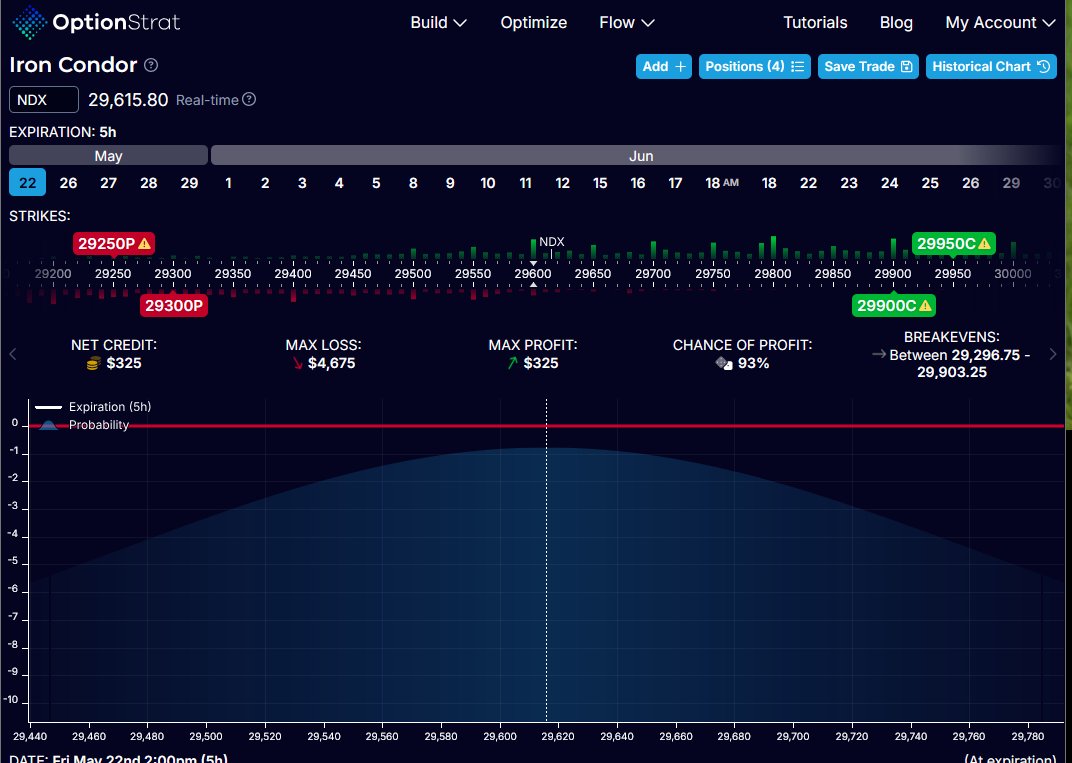Select June 15 expiration date
Viewport: 1072px width, 763px height.
pyautogui.click(x=600, y=183)
